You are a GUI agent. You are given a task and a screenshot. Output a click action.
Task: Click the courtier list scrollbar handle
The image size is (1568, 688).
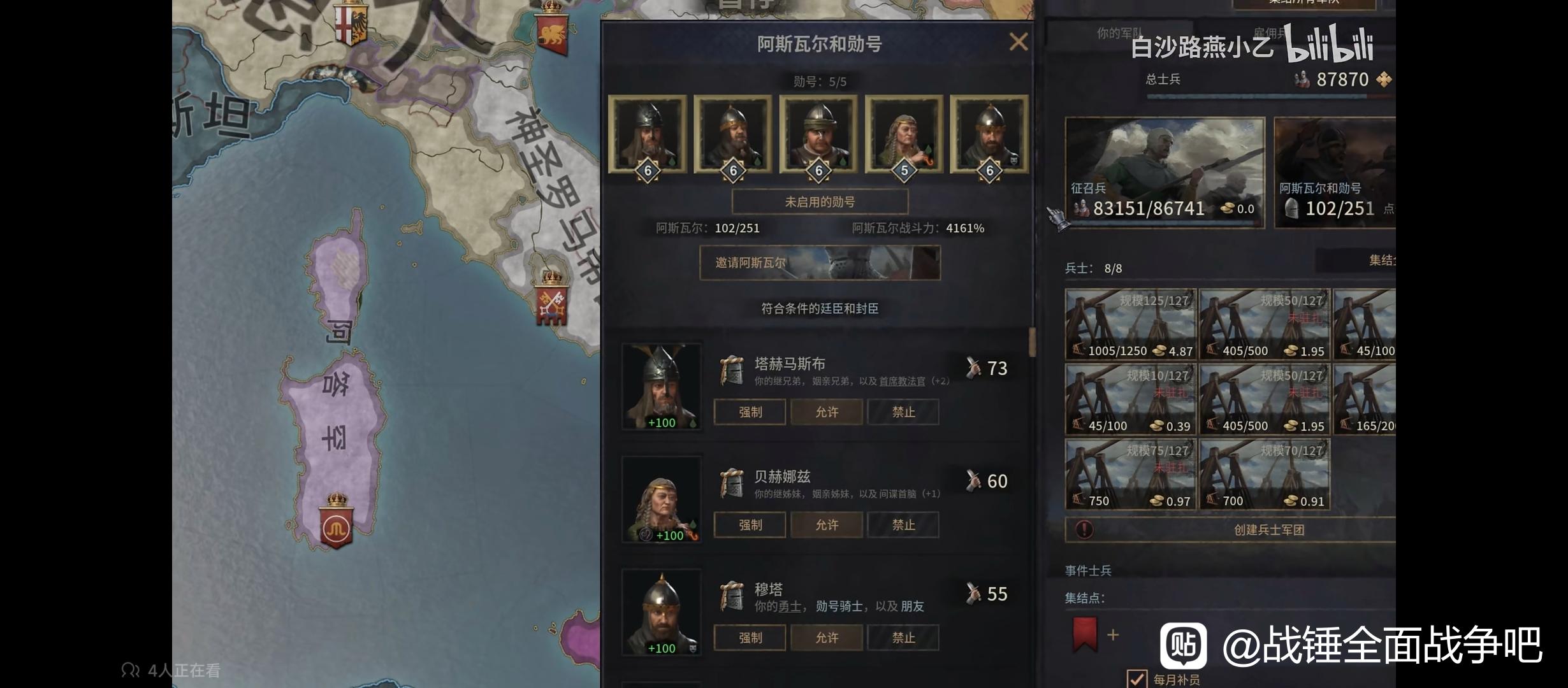point(1033,342)
